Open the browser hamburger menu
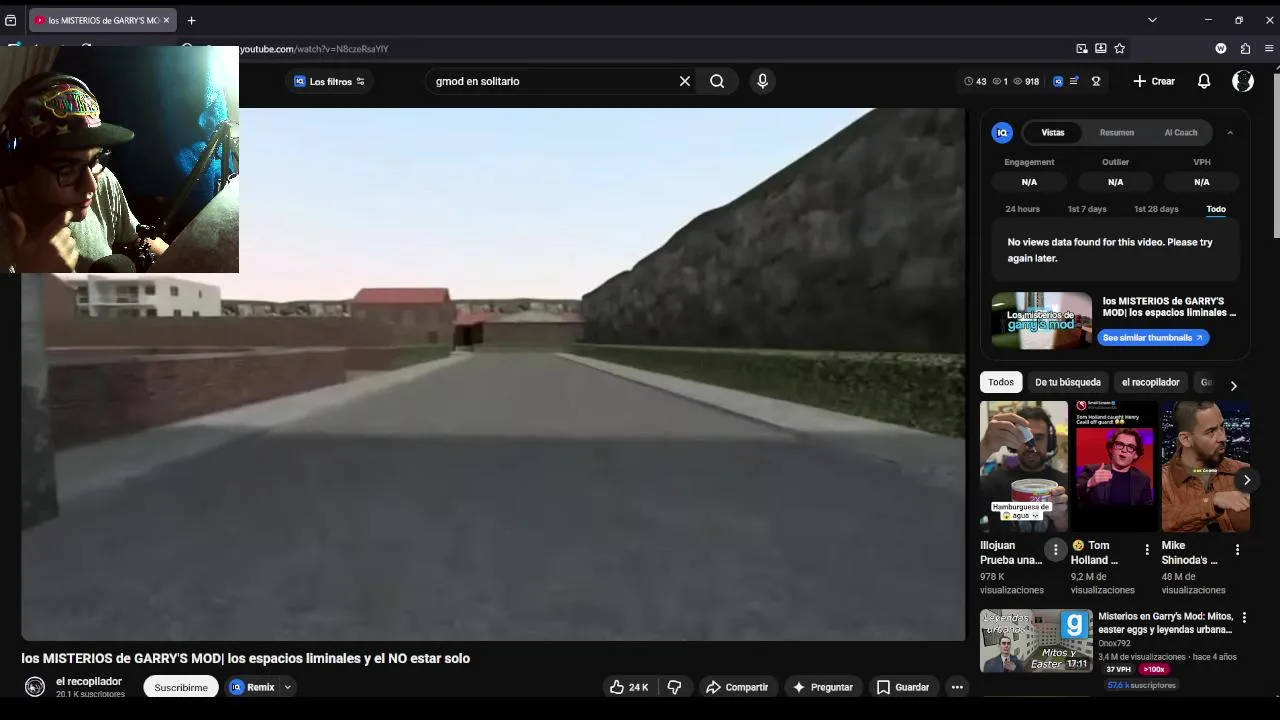Viewport: 1280px width, 720px height. click(x=1269, y=48)
